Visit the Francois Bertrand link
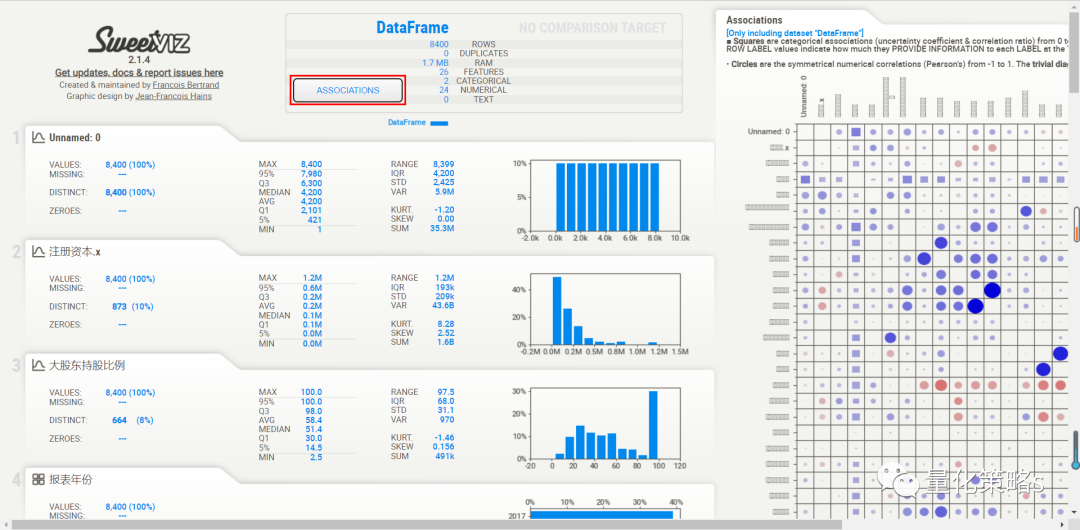This screenshot has width=1080, height=530. [x=185, y=85]
